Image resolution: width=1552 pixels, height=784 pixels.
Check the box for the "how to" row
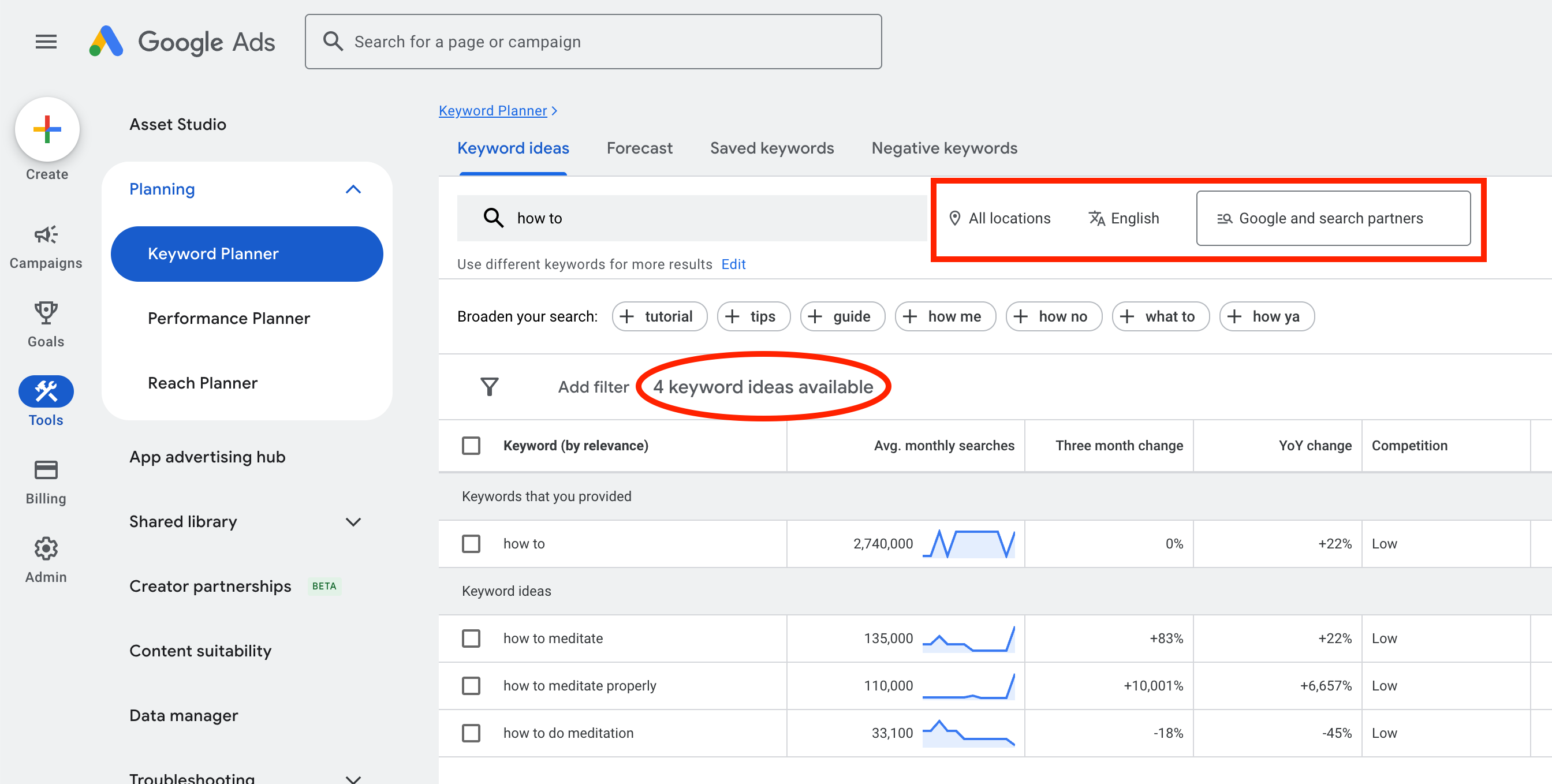471,544
